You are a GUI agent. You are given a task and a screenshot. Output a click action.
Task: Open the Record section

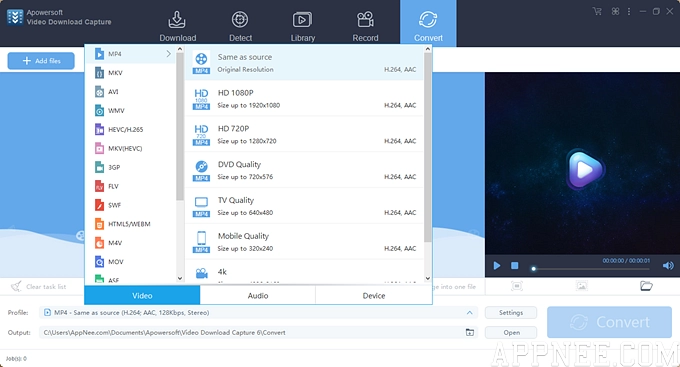365,26
